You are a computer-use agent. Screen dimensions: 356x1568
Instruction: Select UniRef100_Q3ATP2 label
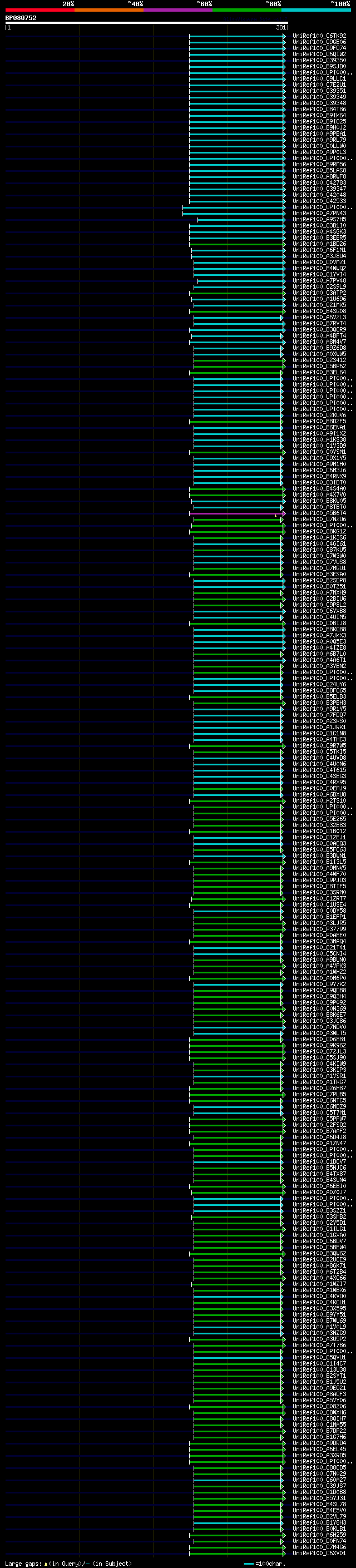319,293
